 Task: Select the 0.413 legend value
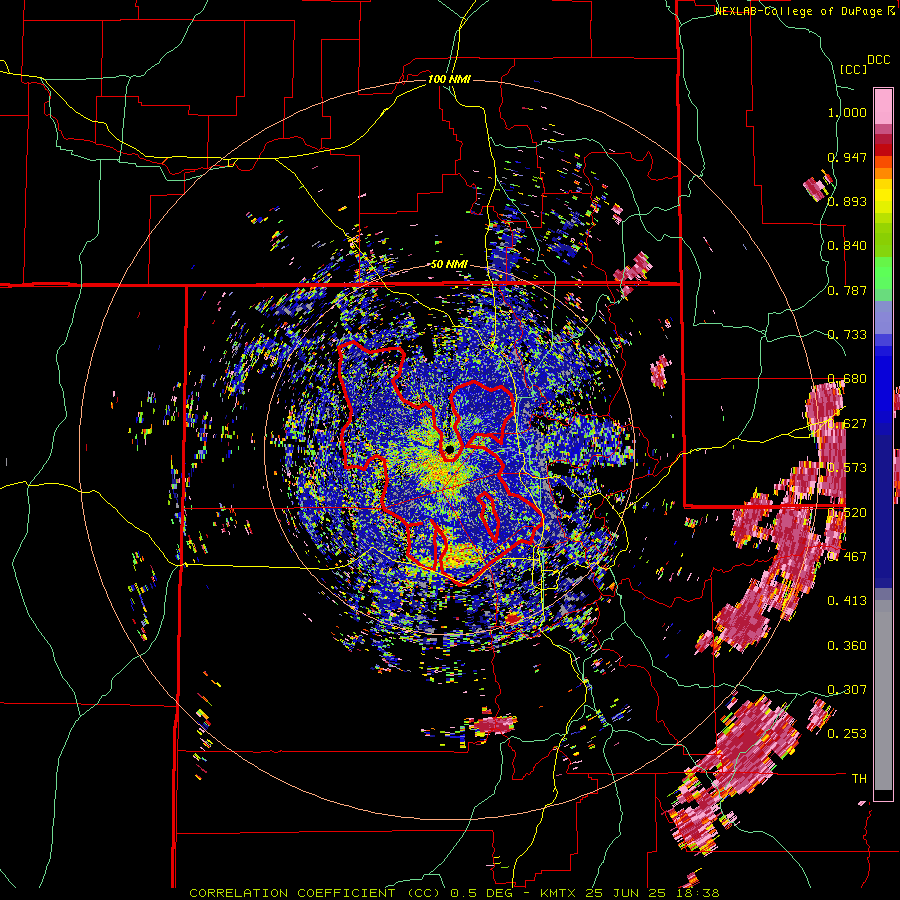pos(847,601)
